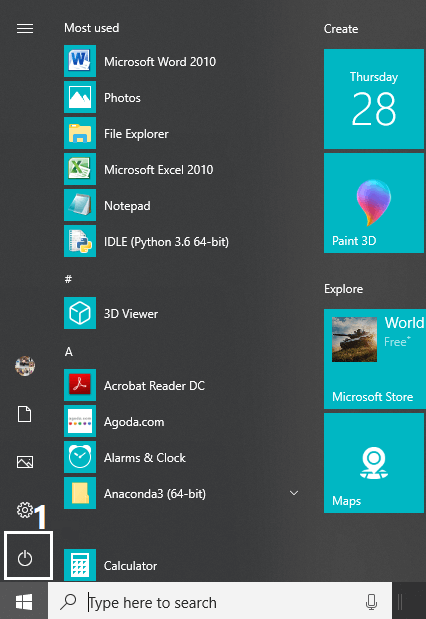Open the Power options button
Viewport: 426px width, 619px height.
tap(25, 558)
